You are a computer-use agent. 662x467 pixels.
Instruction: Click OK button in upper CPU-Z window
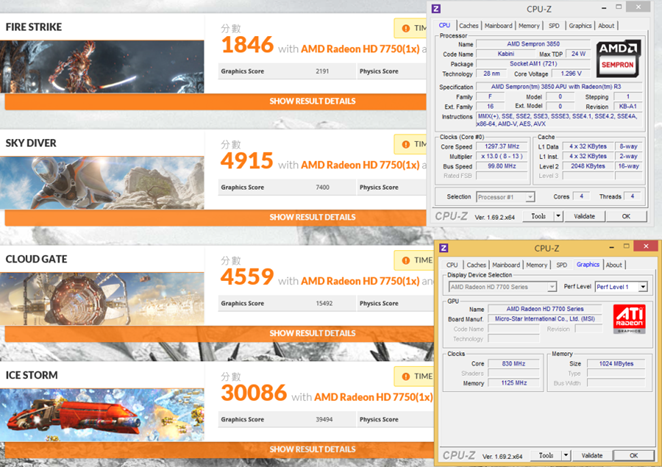[626, 216]
